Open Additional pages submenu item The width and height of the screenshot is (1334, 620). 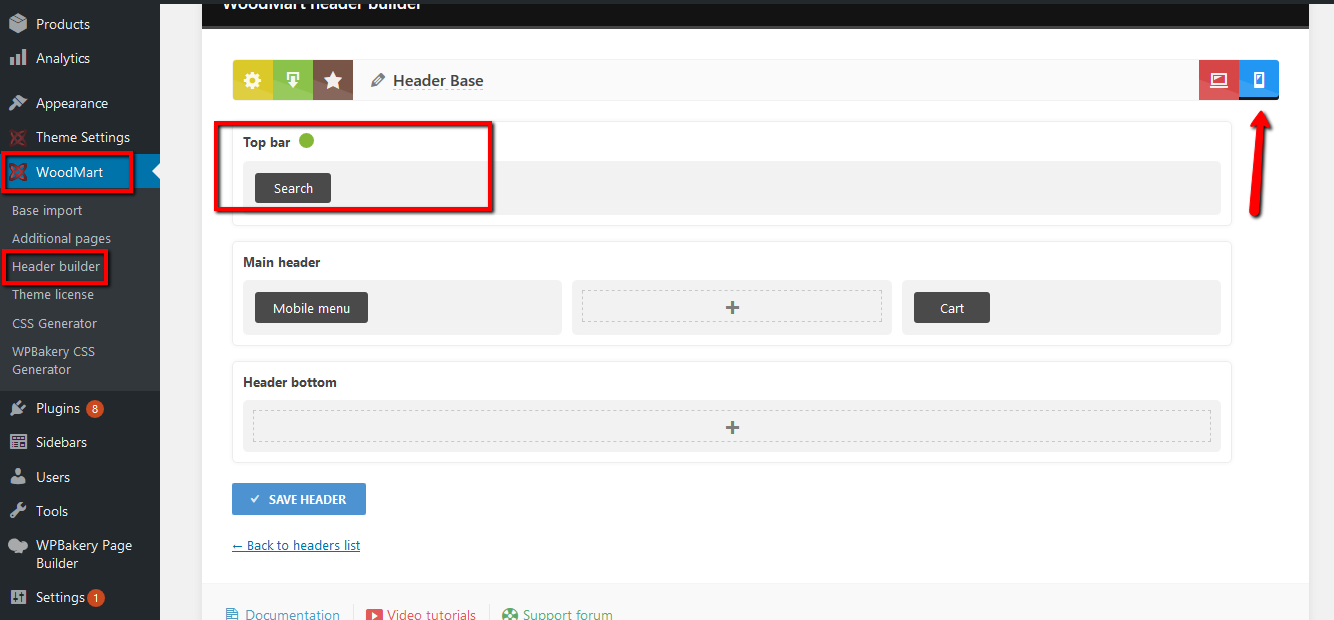(x=61, y=239)
